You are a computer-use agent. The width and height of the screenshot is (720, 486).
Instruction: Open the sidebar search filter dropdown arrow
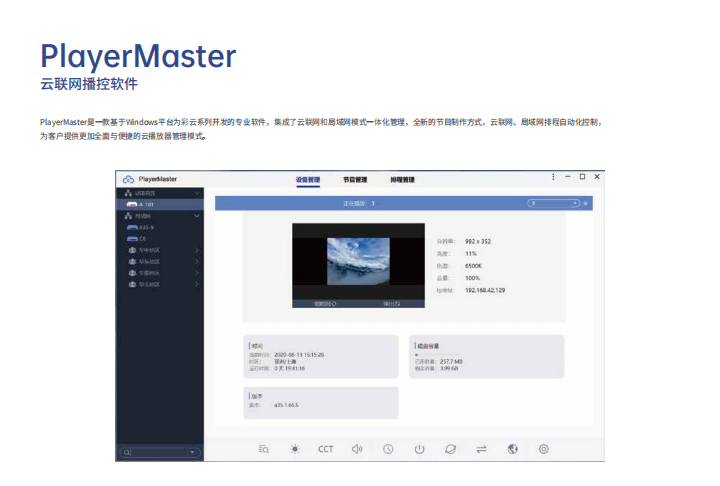[192, 452]
